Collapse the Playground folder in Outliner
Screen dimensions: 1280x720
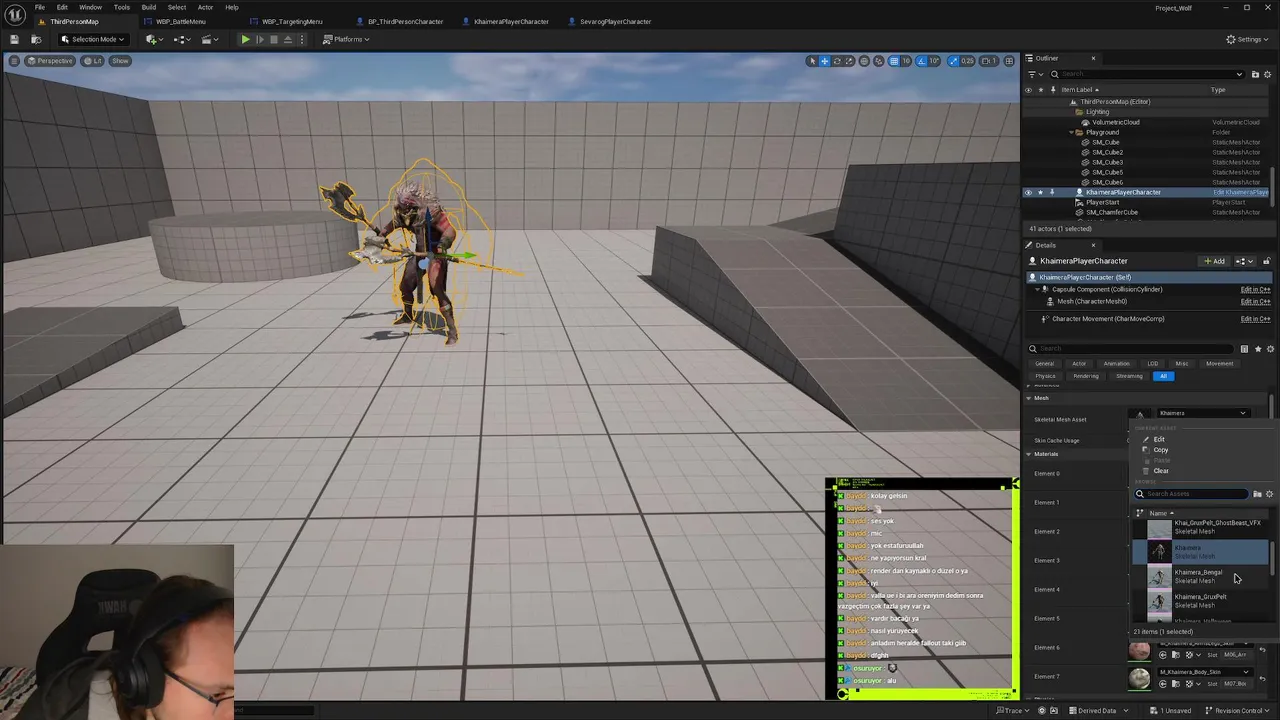coord(1071,132)
